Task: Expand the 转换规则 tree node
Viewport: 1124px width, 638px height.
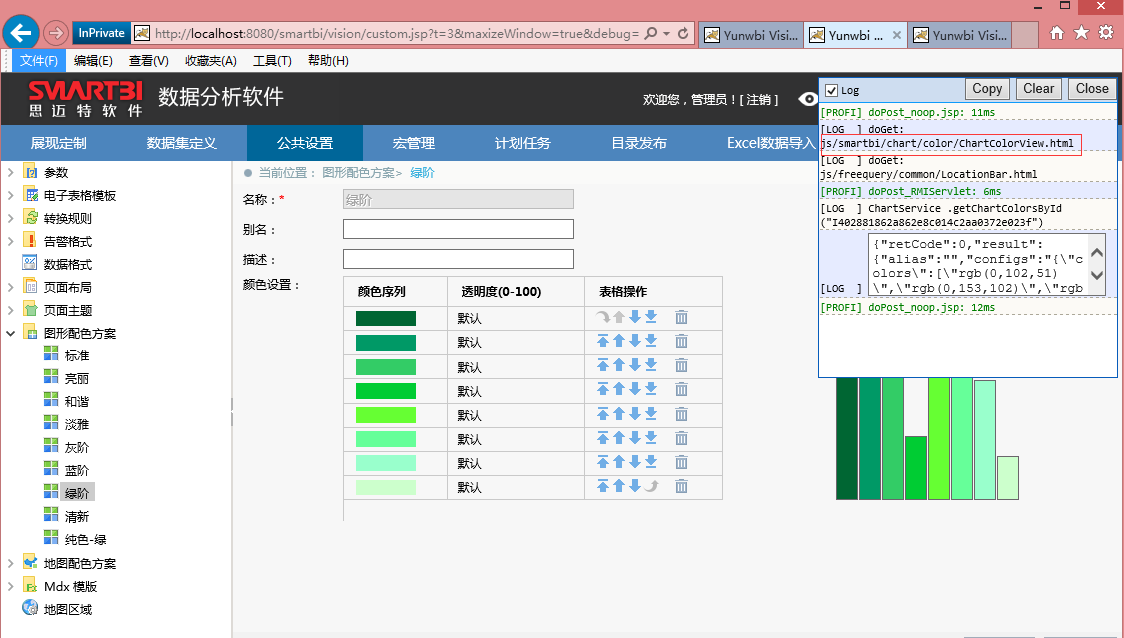Action: [x=11, y=218]
